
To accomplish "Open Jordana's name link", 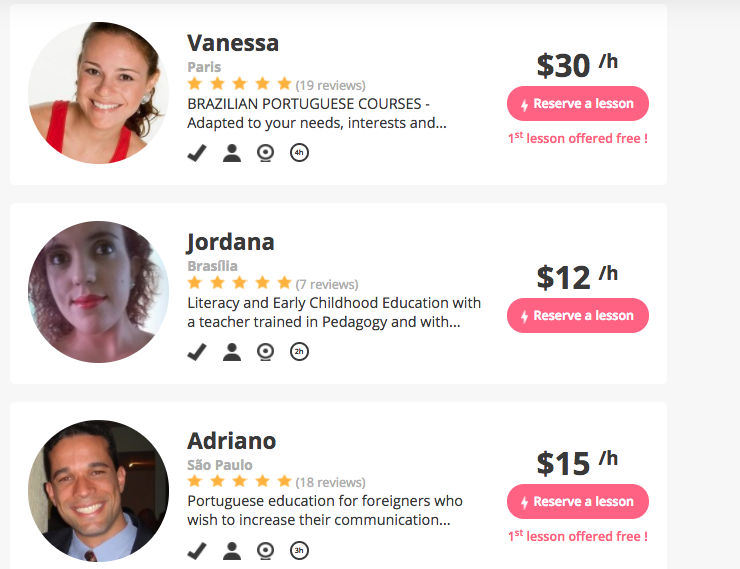I will click(231, 242).
